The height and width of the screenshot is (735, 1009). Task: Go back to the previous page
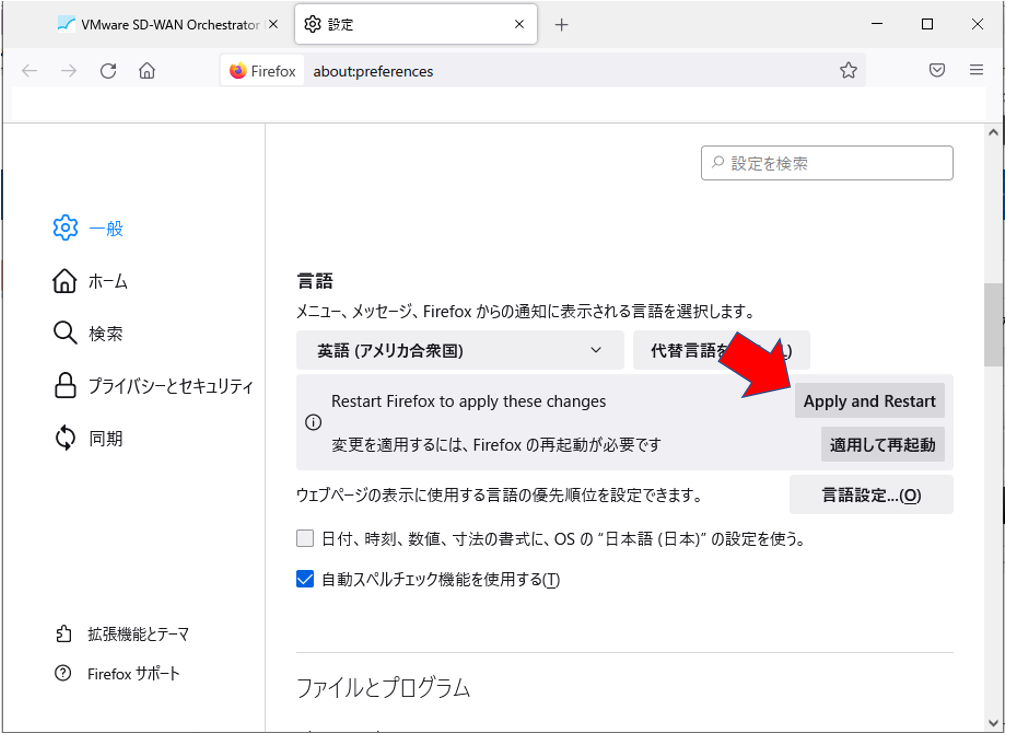(x=30, y=71)
